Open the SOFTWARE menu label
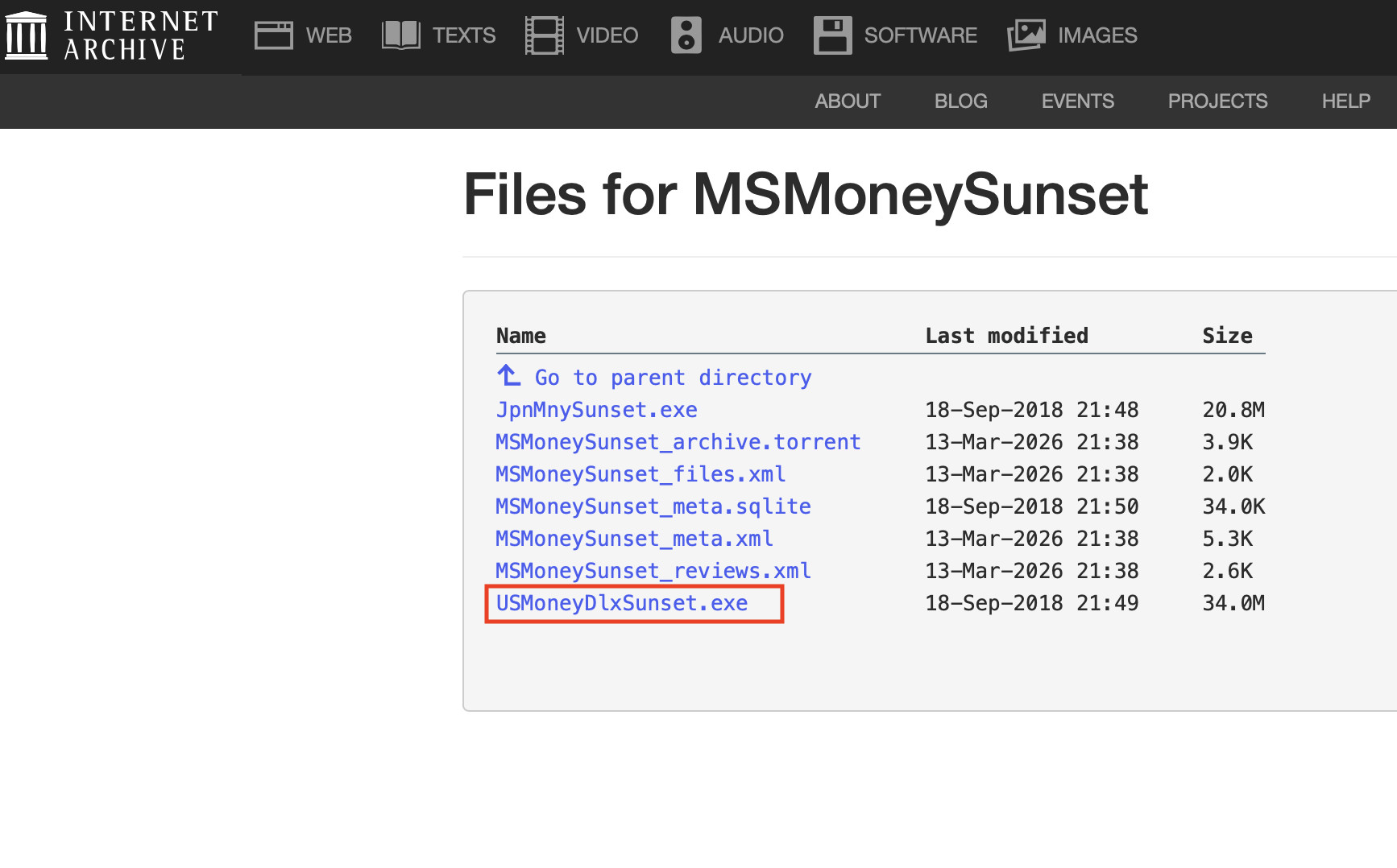1397x868 pixels. (x=921, y=35)
